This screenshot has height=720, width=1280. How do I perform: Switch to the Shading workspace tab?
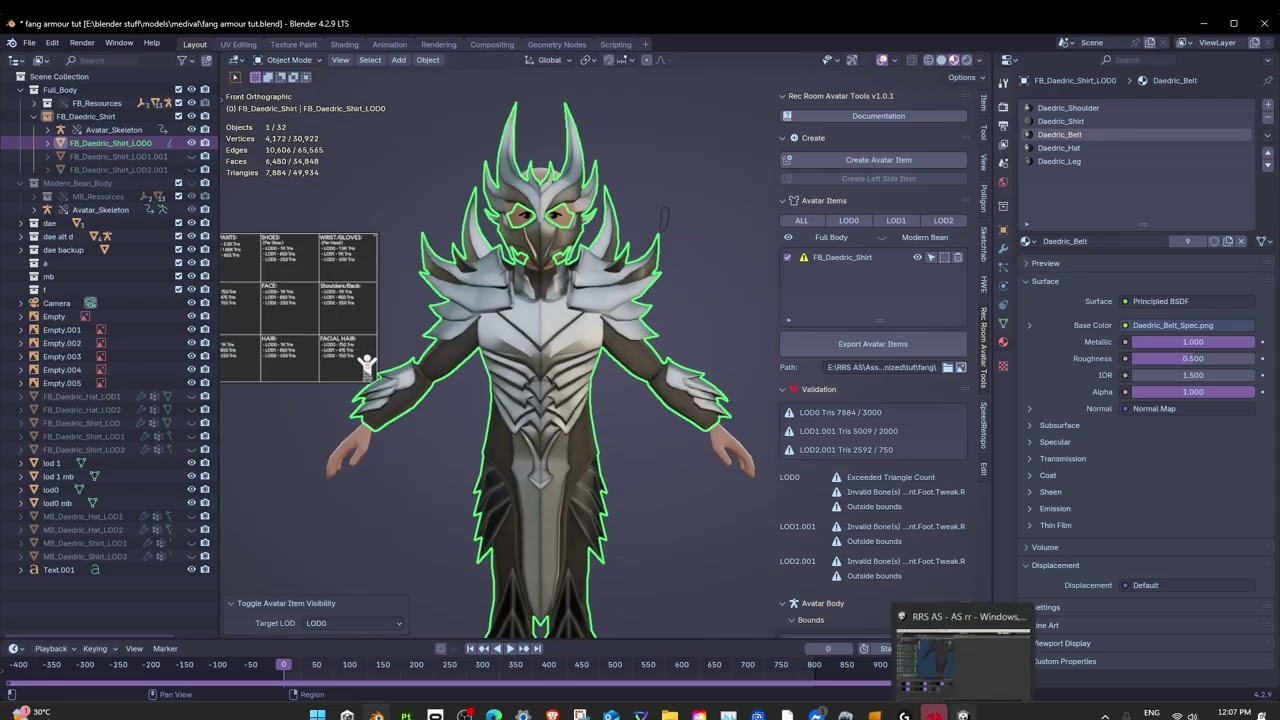(x=344, y=44)
